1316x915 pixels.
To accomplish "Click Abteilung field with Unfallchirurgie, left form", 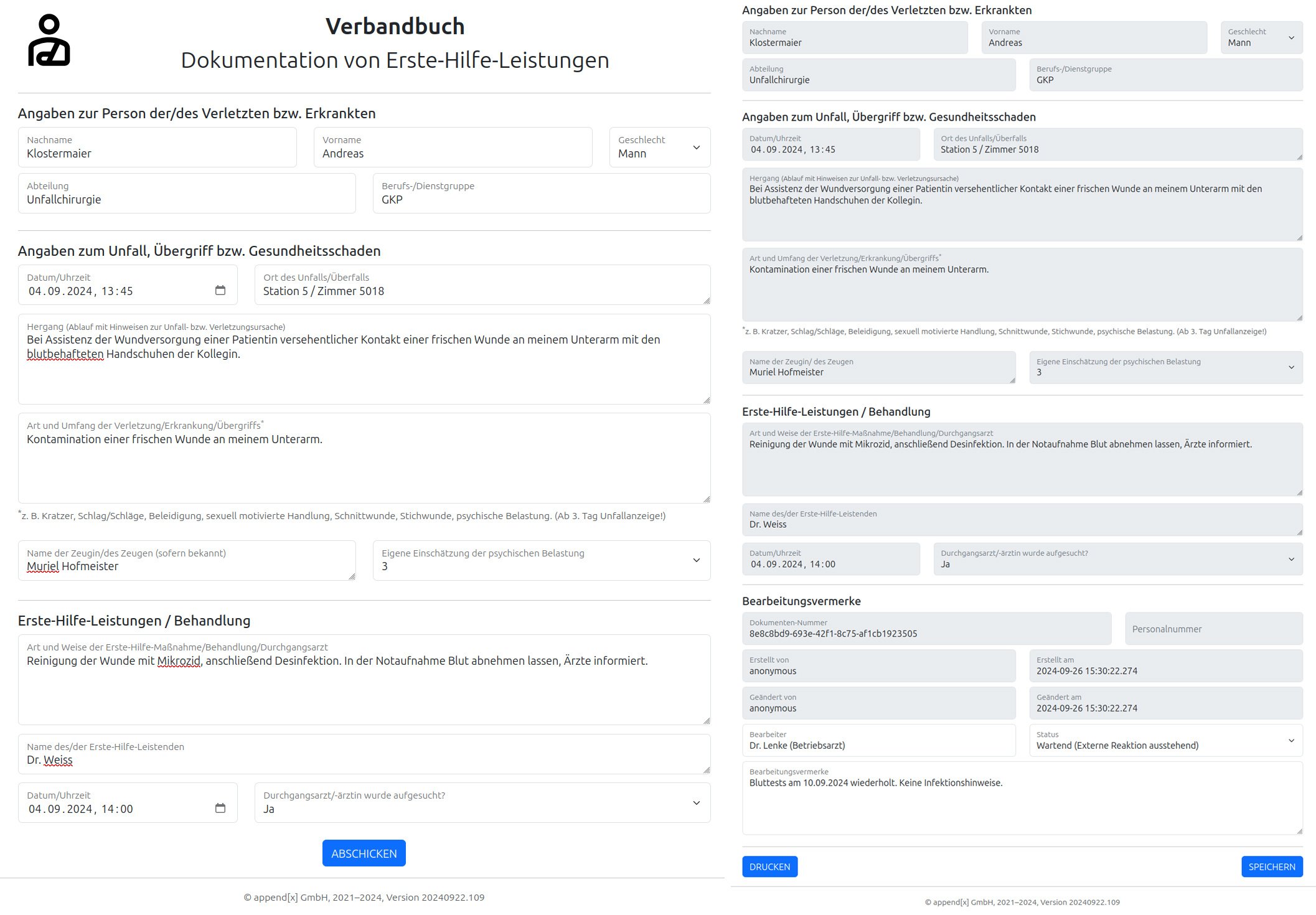I will (x=187, y=194).
